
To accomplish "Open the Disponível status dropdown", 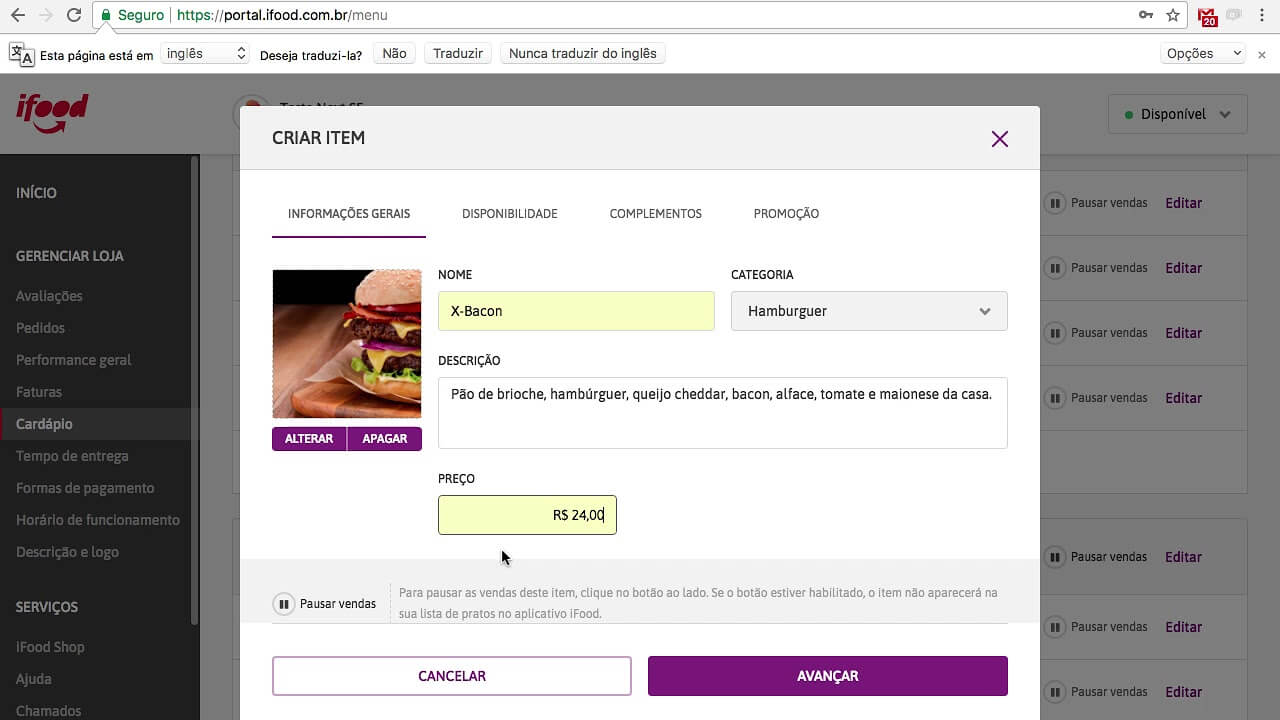I will coord(1178,114).
